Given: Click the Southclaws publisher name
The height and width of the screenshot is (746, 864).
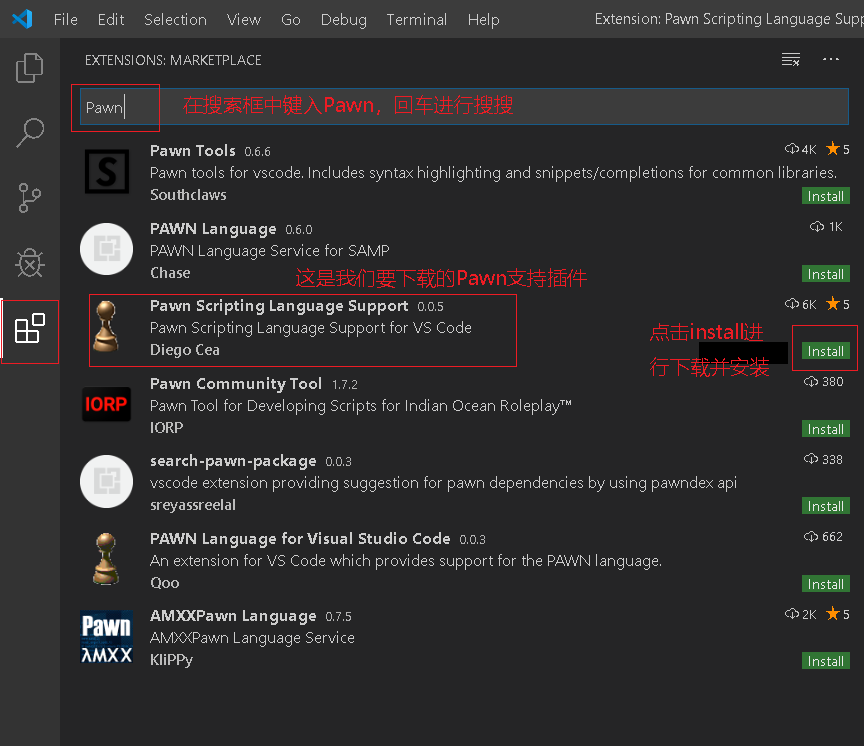Looking at the screenshot, I should 188,195.
